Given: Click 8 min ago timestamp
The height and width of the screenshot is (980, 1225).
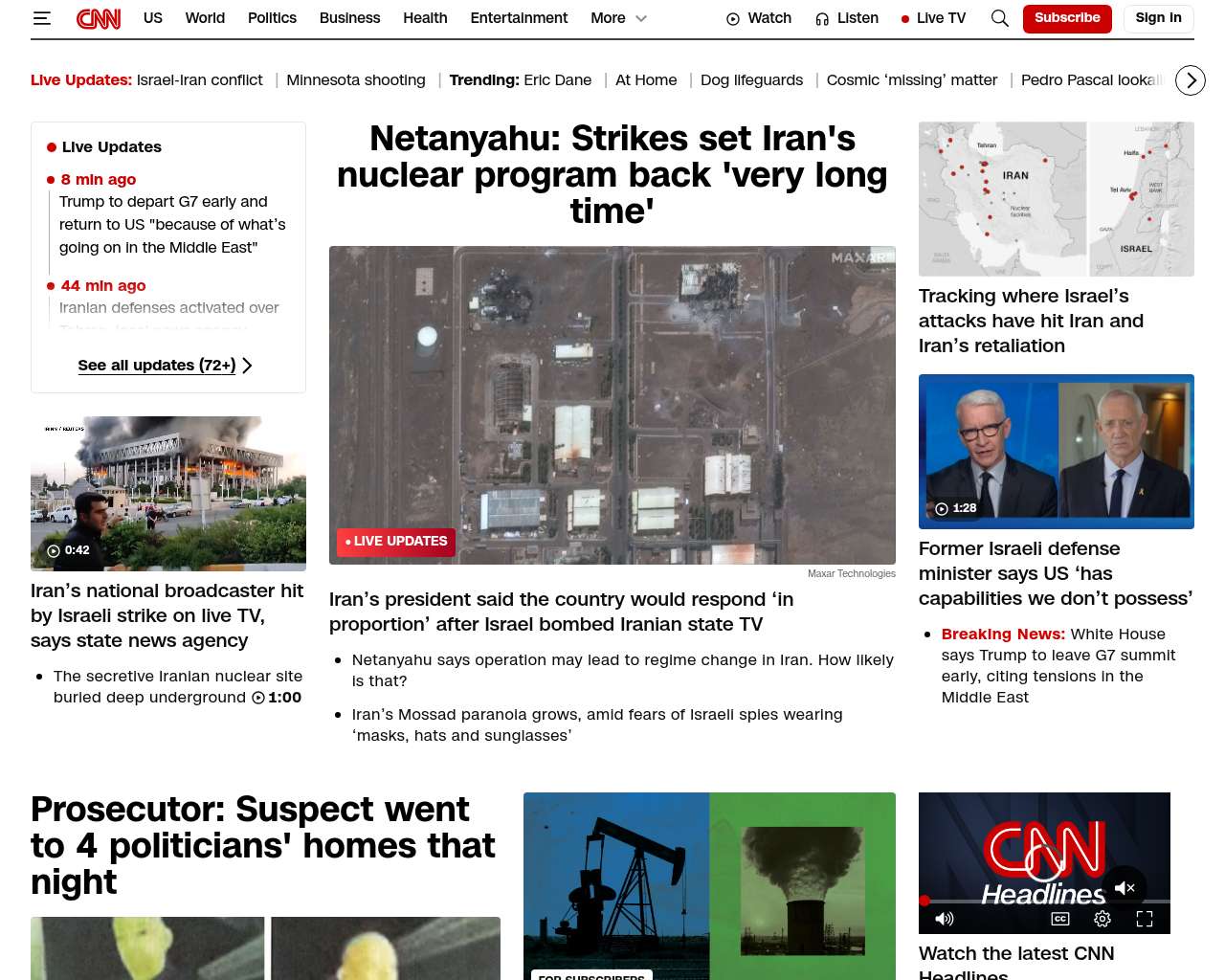Looking at the screenshot, I should 99,180.
